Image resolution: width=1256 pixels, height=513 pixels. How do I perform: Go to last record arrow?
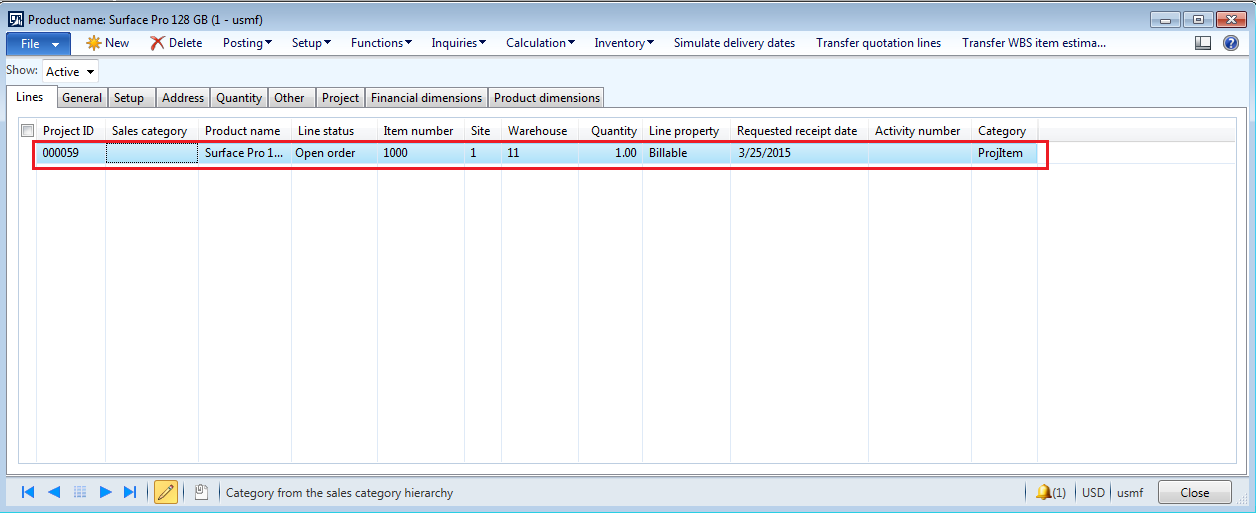(130, 492)
